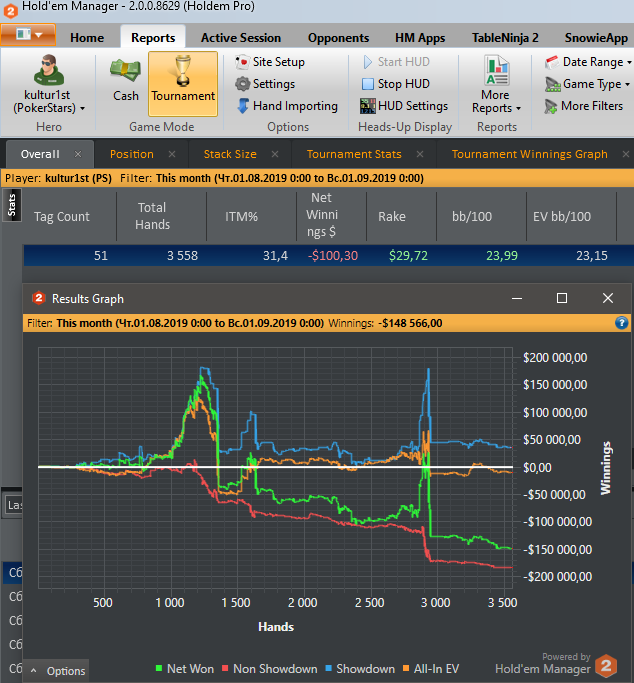The height and width of the screenshot is (683, 634).
Task: Maximize the Results Graph window
Action: click(x=562, y=298)
